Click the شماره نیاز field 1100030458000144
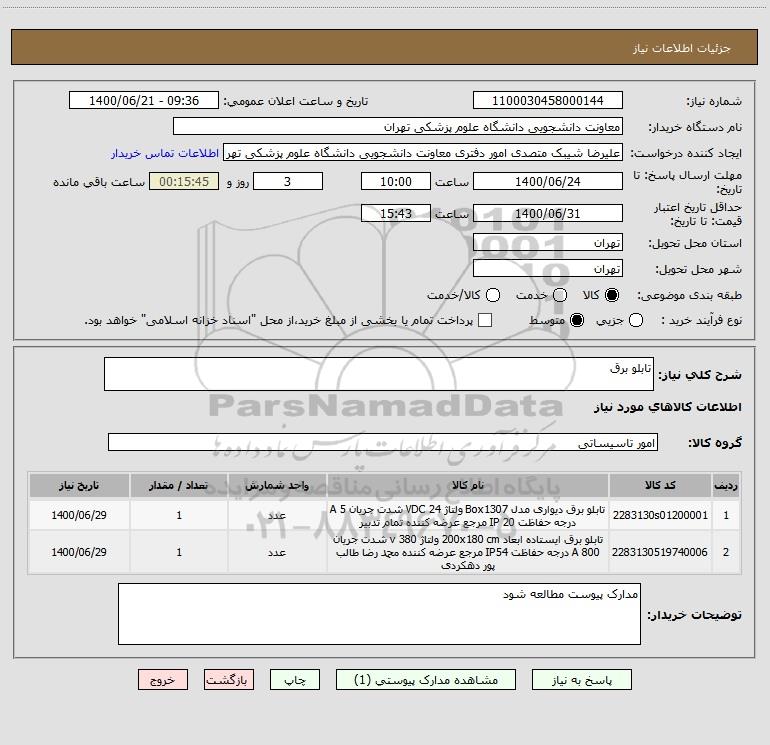Screen dimensions: 770x745 click(548, 100)
